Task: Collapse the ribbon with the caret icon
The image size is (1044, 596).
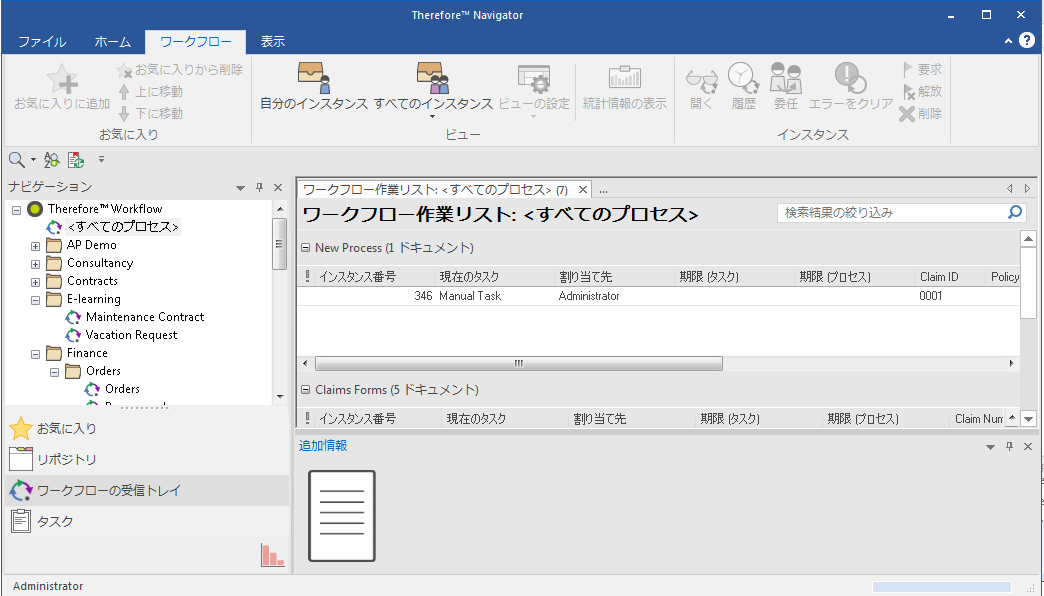Action: (1008, 41)
